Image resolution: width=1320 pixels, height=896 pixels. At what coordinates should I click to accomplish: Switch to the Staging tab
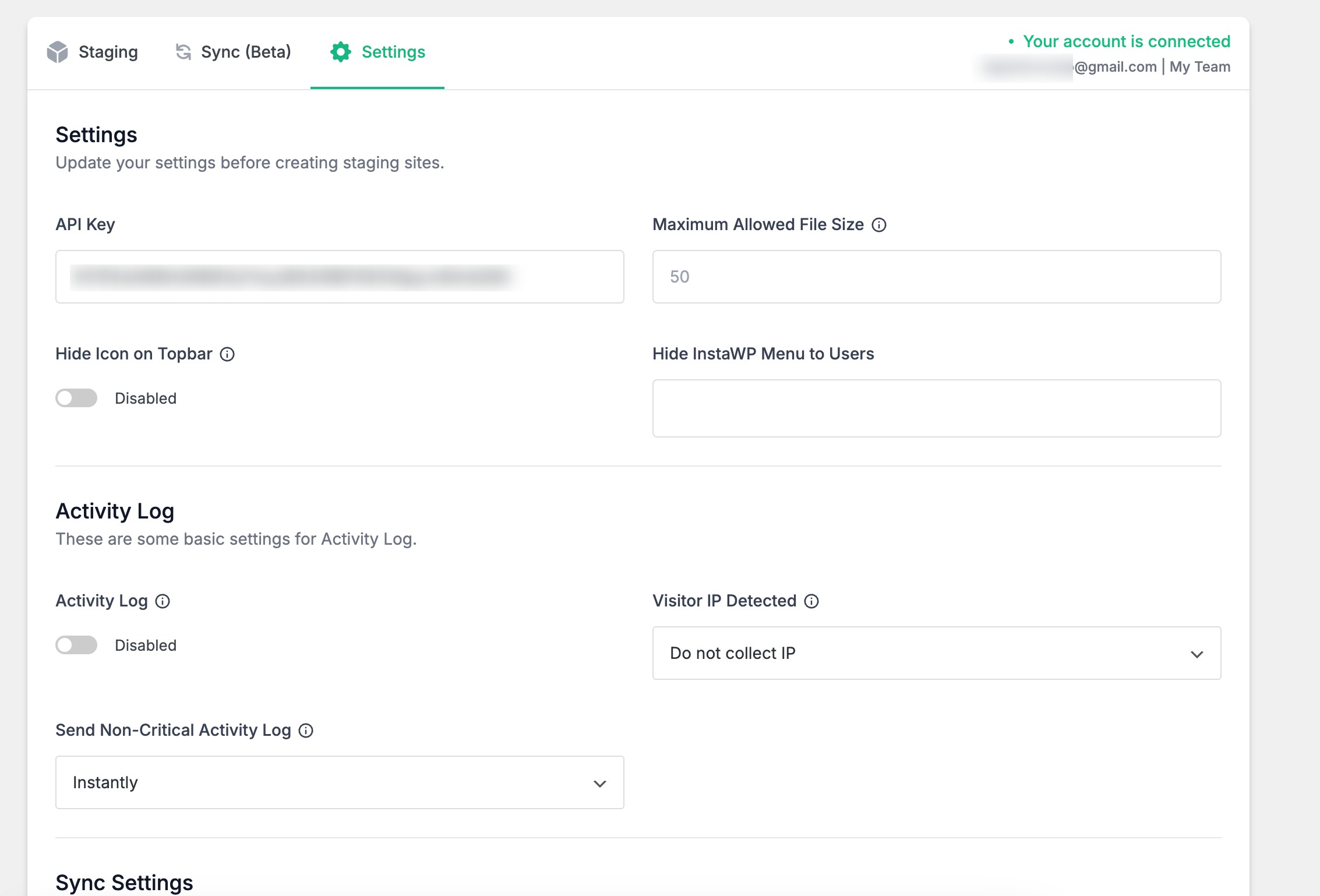click(x=108, y=52)
